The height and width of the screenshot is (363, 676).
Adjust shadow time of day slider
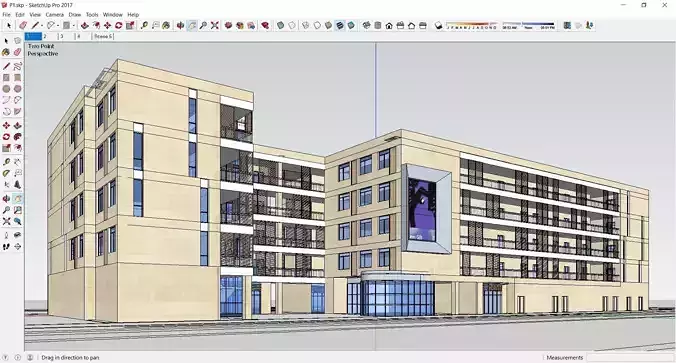point(528,25)
